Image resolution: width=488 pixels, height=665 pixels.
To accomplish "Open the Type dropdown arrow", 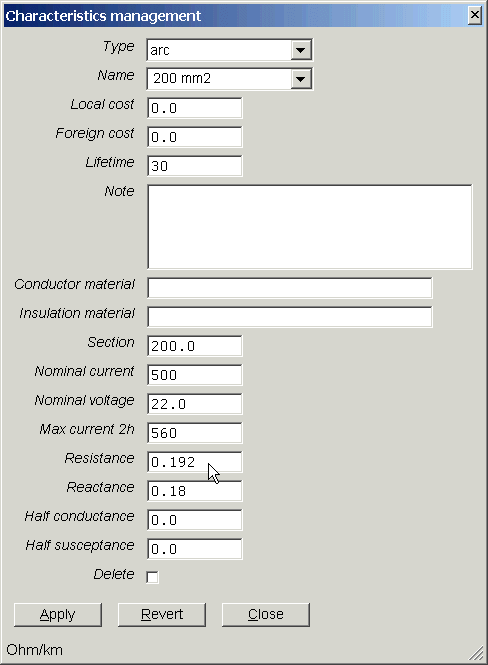I will tap(301, 50).
